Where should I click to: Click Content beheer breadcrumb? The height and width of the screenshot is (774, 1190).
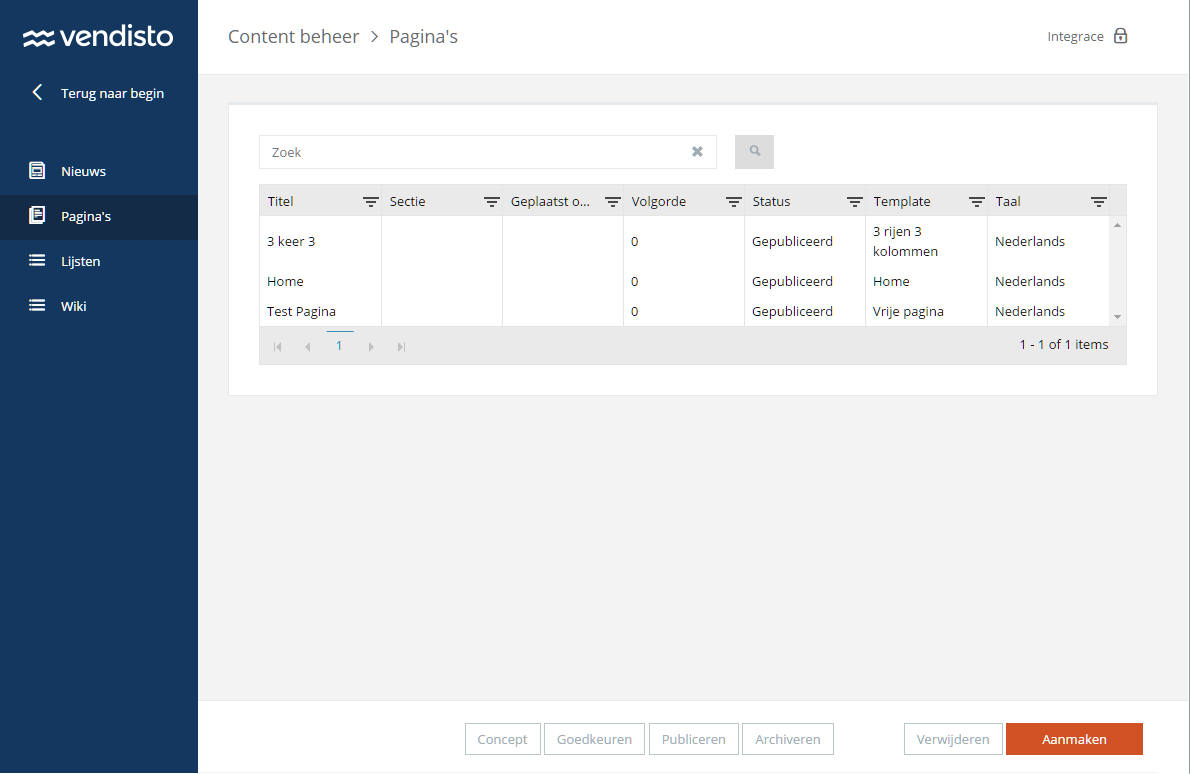click(x=293, y=37)
